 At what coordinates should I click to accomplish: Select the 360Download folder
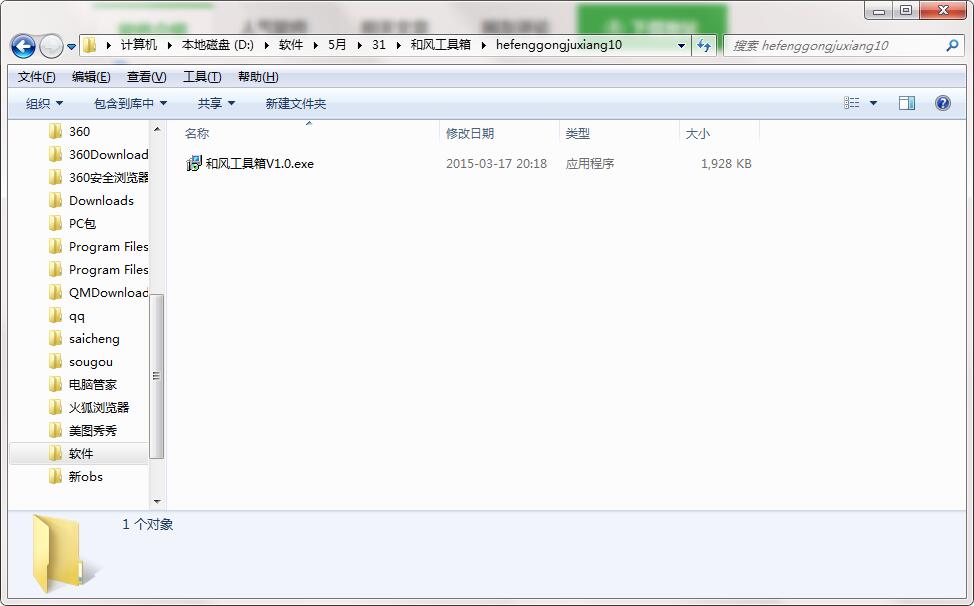(109, 155)
